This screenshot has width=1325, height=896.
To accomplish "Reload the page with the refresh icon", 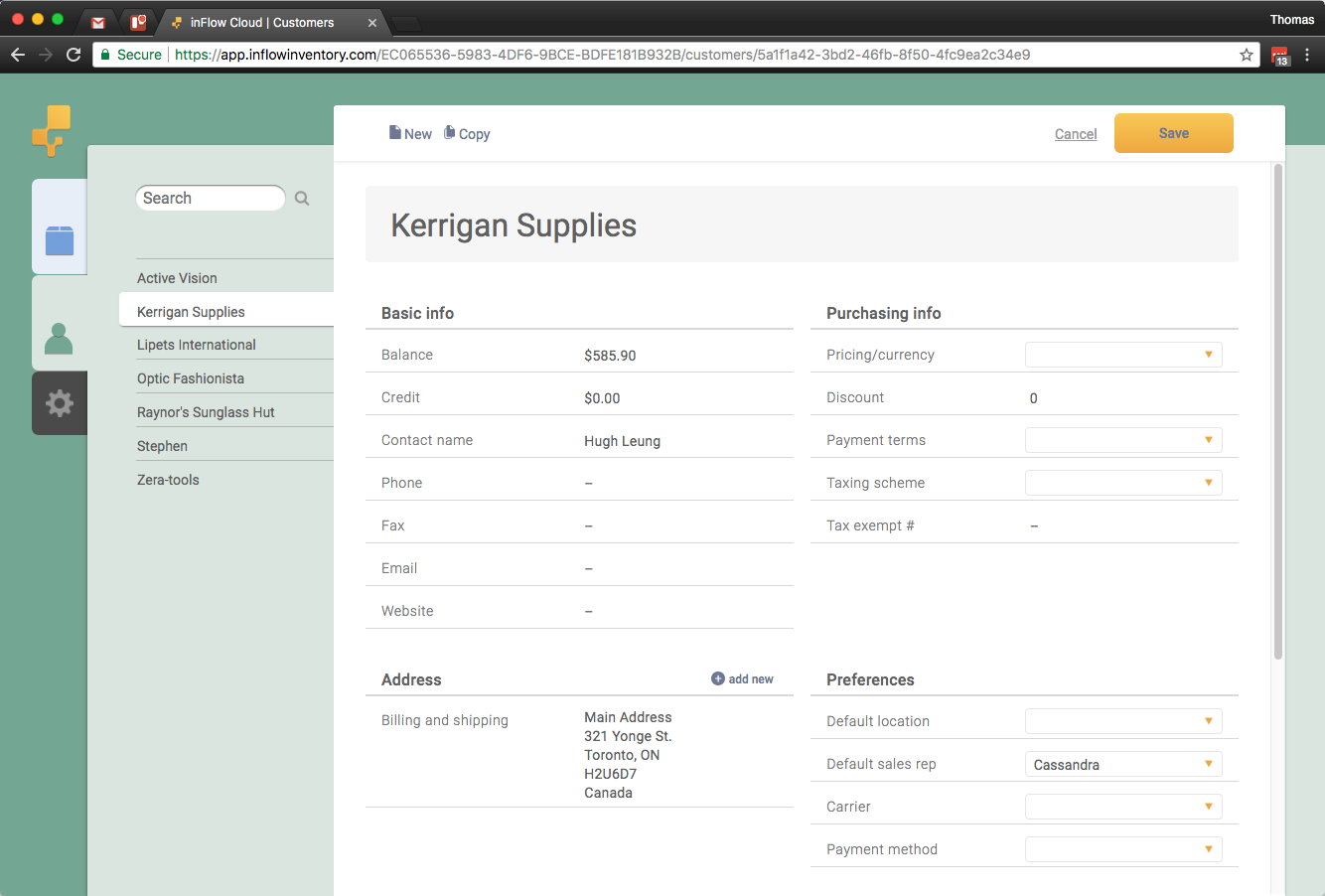I will (x=73, y=55).
